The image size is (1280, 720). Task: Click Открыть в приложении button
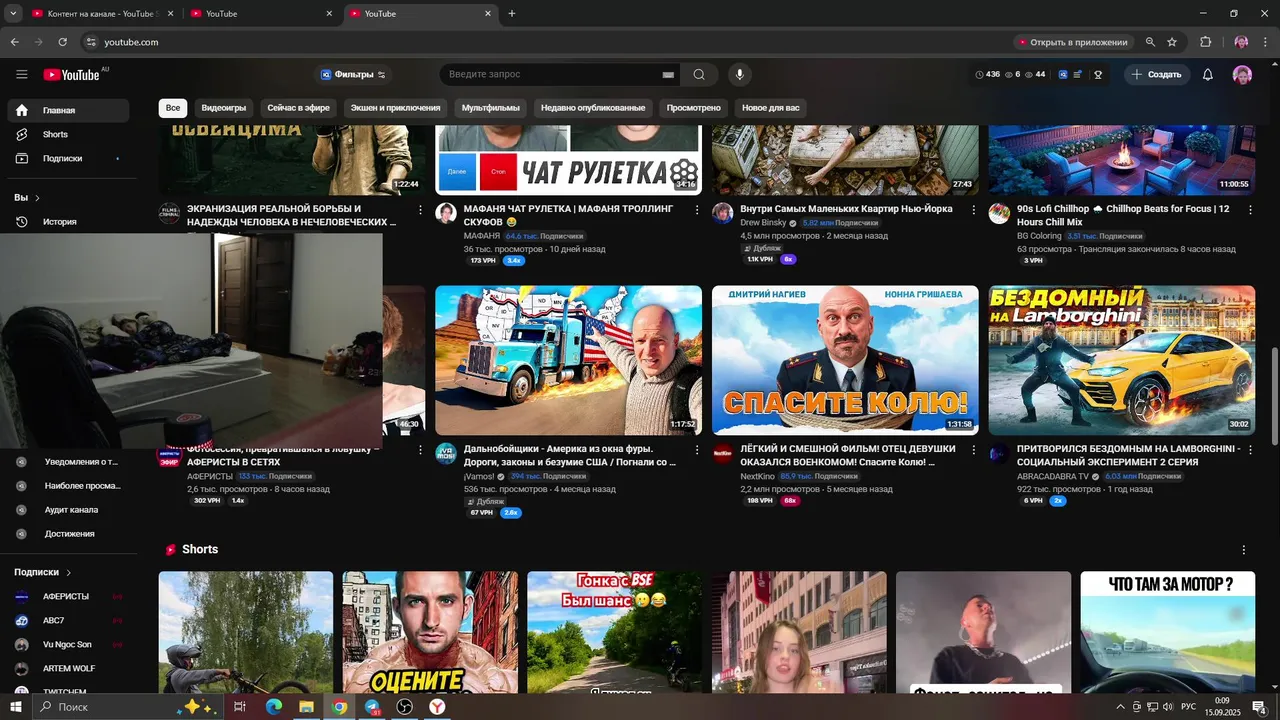point(1072,42)
